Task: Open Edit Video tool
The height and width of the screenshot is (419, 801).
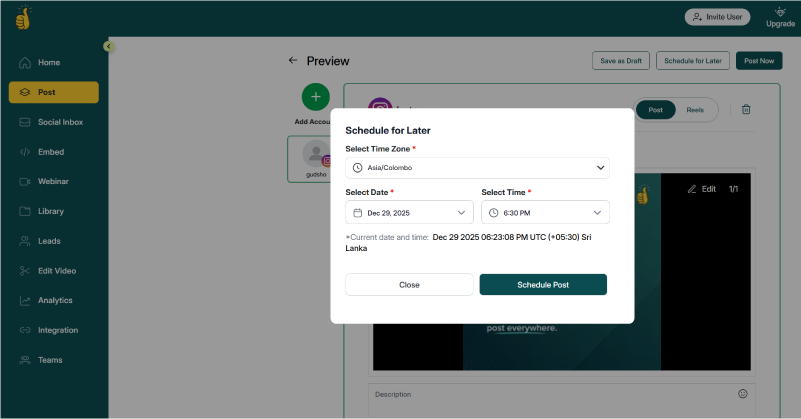Action: [54, 271]
